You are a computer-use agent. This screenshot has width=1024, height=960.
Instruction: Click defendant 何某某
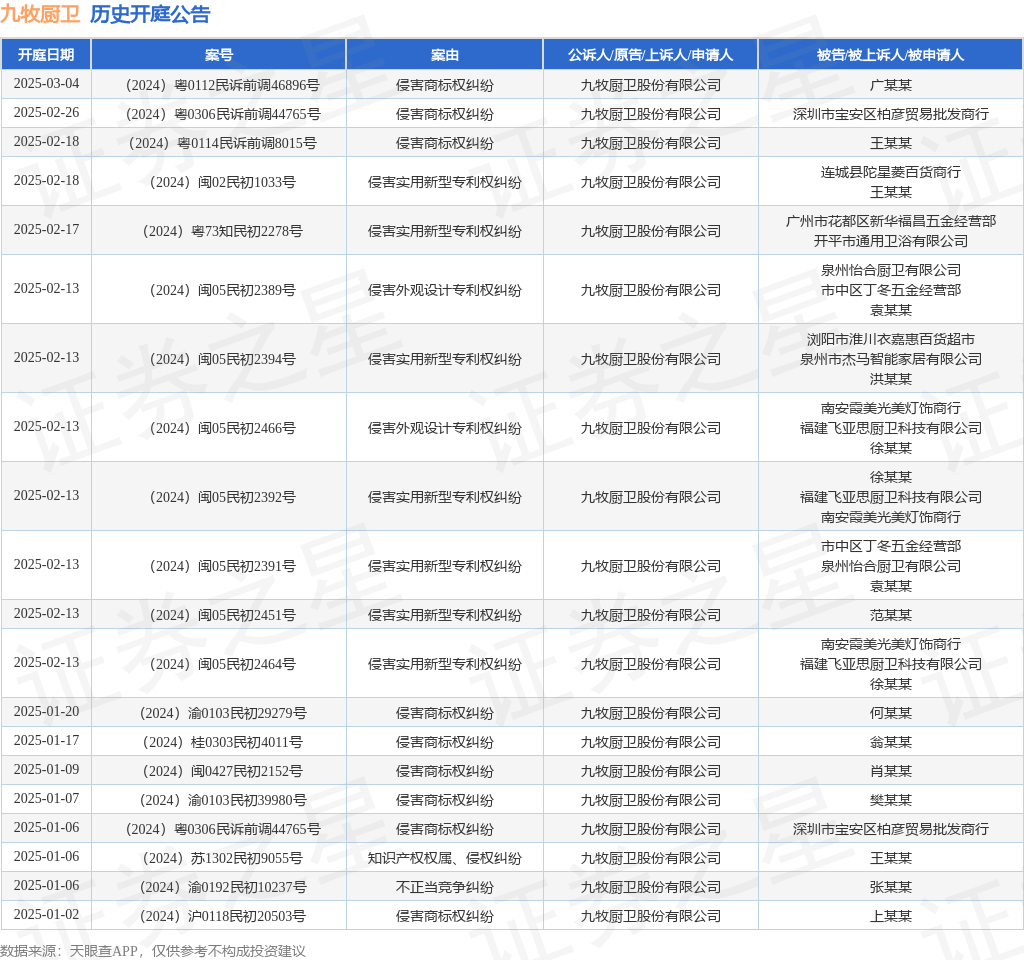coord(891,713)
